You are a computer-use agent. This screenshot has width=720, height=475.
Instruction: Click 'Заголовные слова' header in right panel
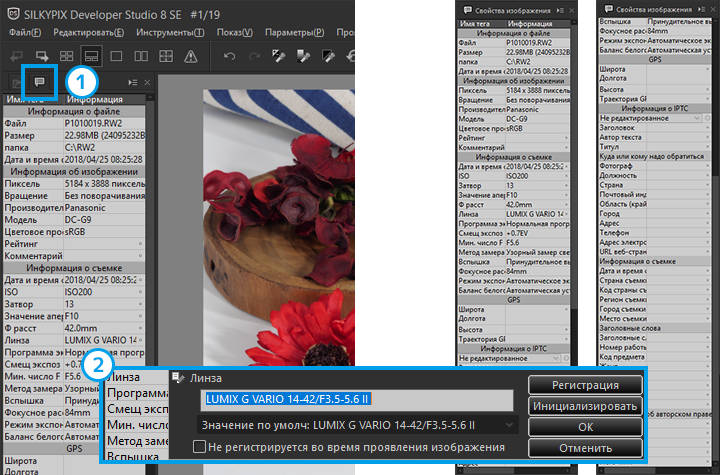click(x=654, y=328)
